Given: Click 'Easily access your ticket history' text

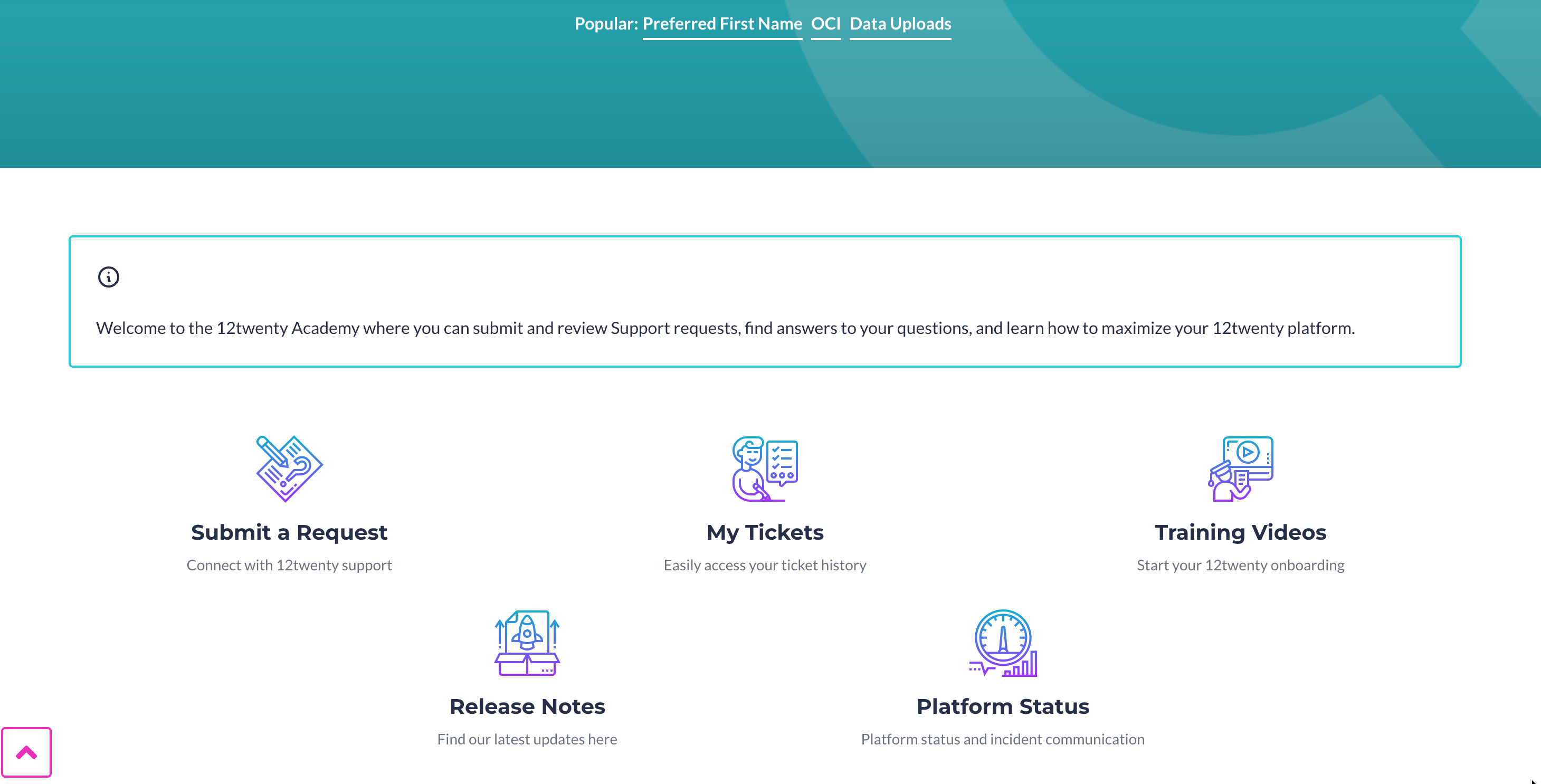Looking at the screenshot, I should 765,565.
